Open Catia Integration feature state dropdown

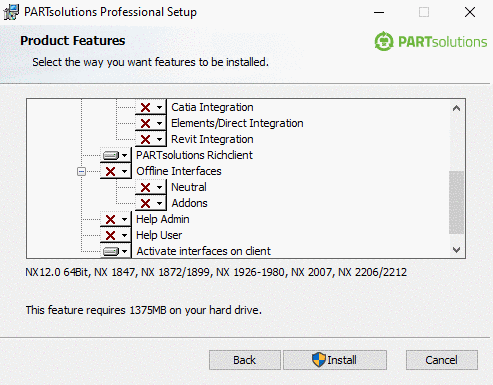(151, 107)
